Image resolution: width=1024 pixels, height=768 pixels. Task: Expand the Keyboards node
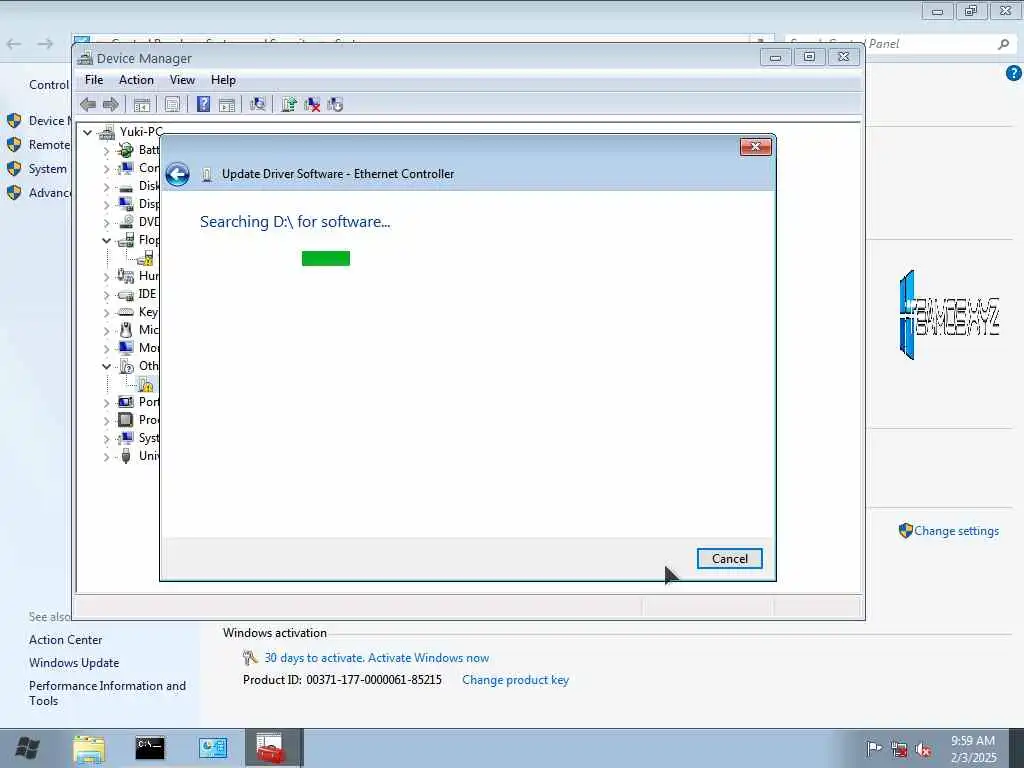tap(106, 313)
